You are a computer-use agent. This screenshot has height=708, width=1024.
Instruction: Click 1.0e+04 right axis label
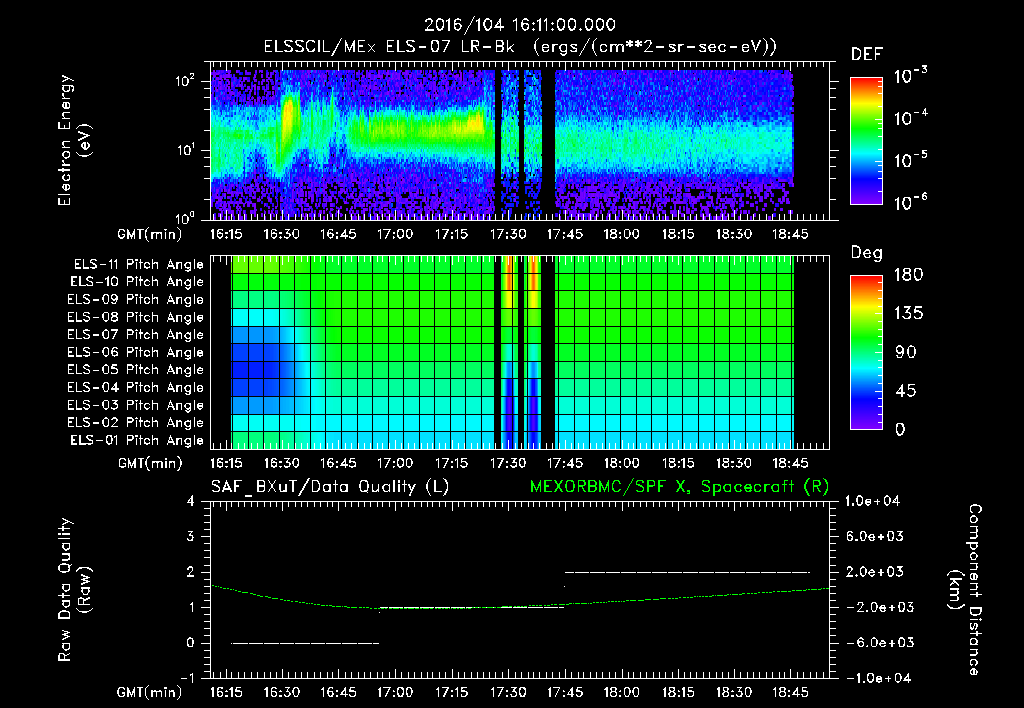coord(872,501)
